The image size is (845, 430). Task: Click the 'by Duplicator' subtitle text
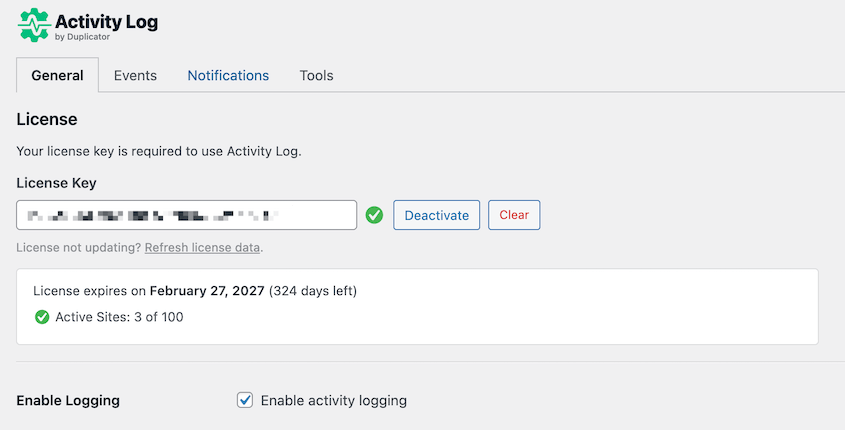point(81,37)
